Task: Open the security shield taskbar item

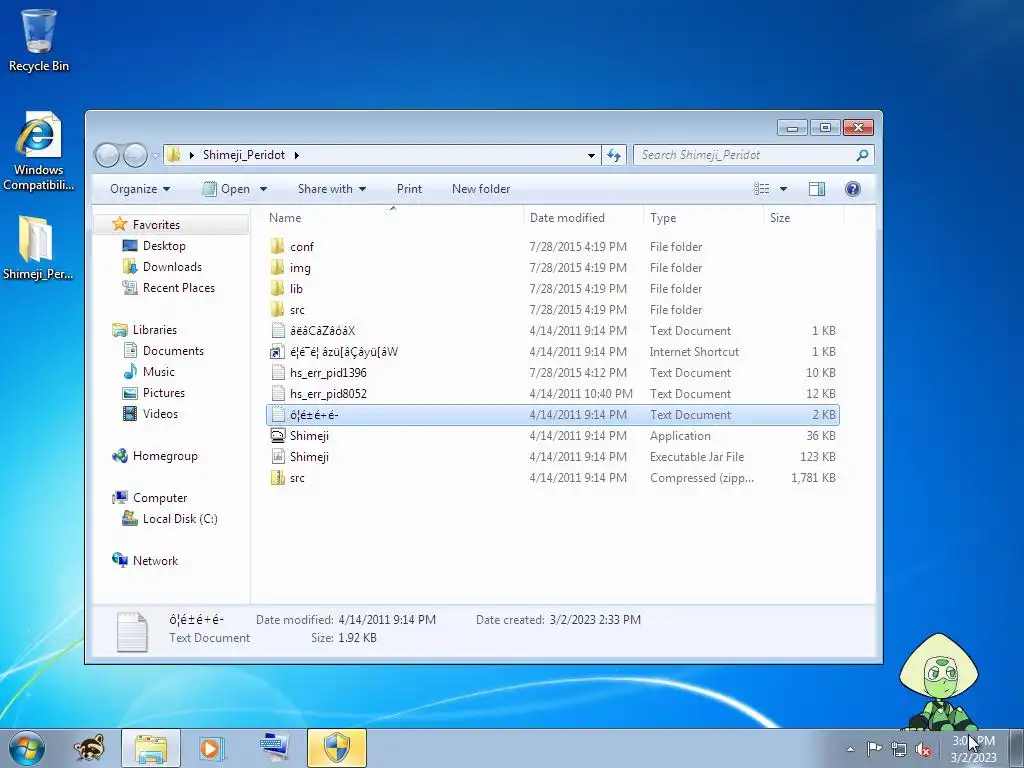Action: click(337, 748)
